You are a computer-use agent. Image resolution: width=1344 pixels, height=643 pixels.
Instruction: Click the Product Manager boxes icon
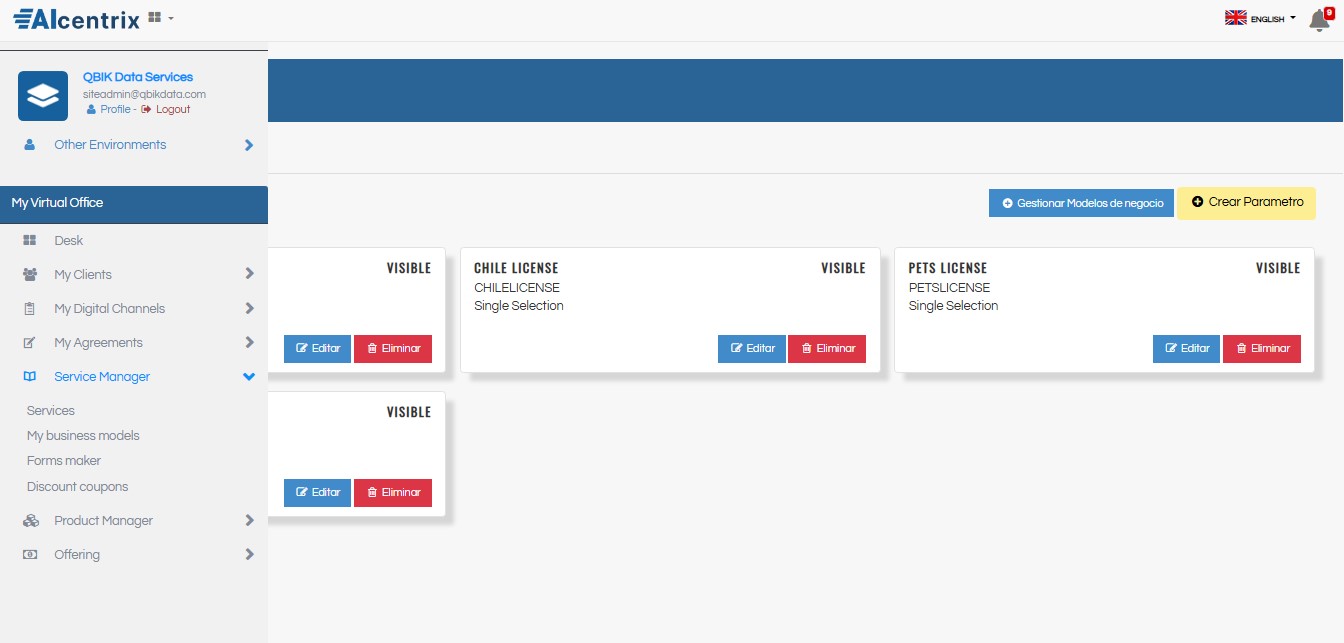pos(30,521)
